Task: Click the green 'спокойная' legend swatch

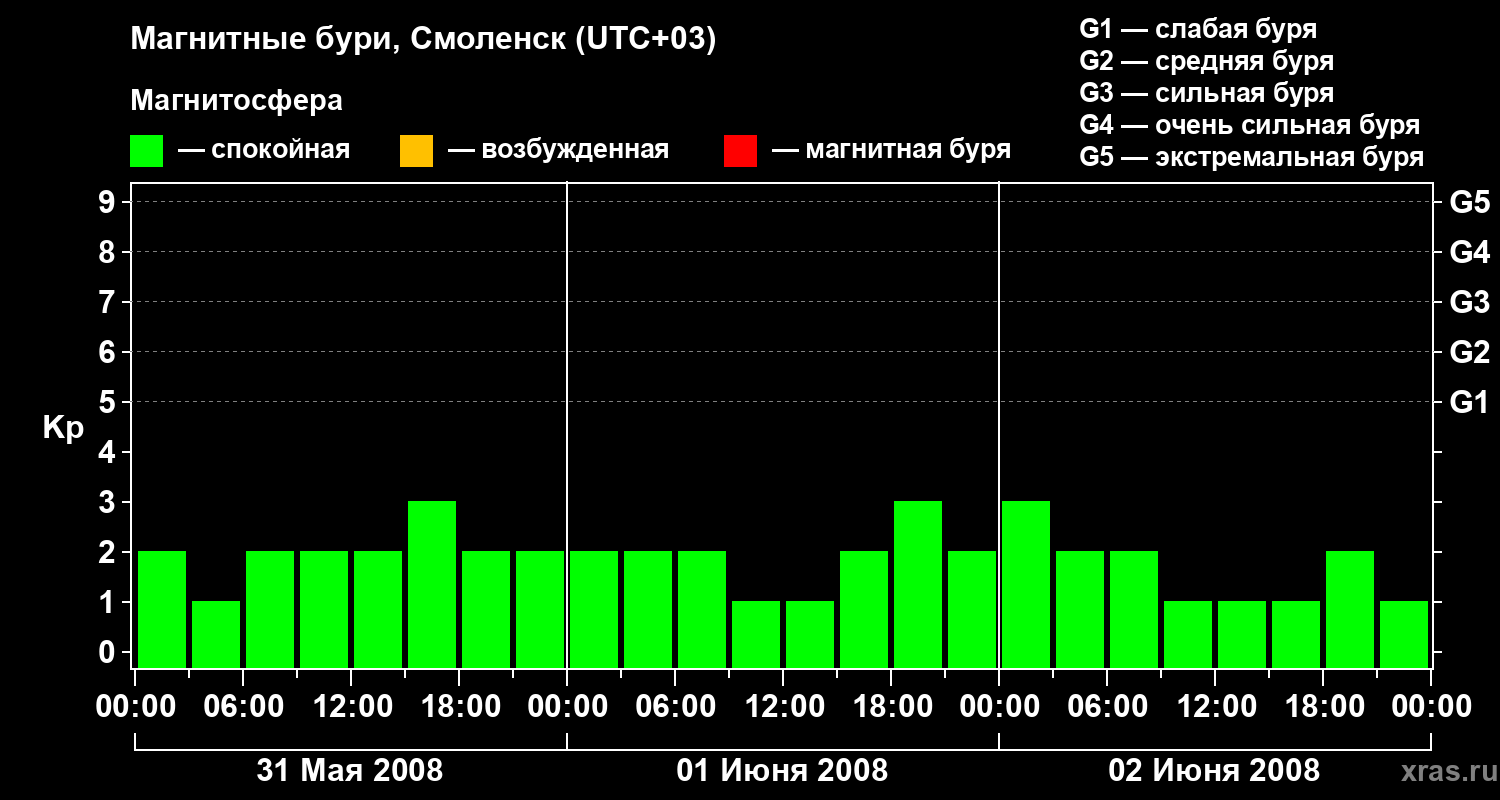Action: [x=146, y=151]
